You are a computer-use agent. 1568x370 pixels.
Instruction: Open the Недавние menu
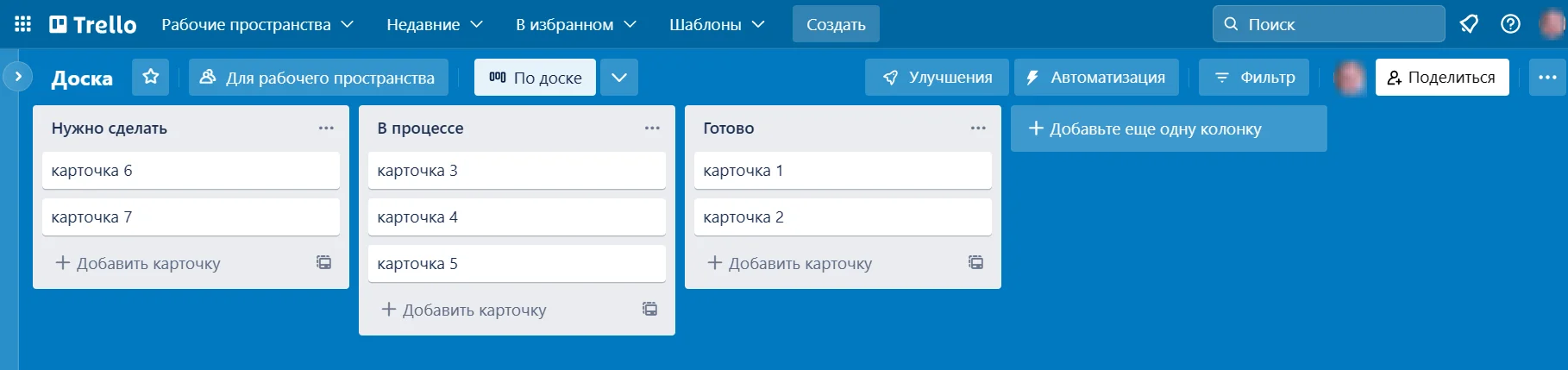tap(434, 24)
